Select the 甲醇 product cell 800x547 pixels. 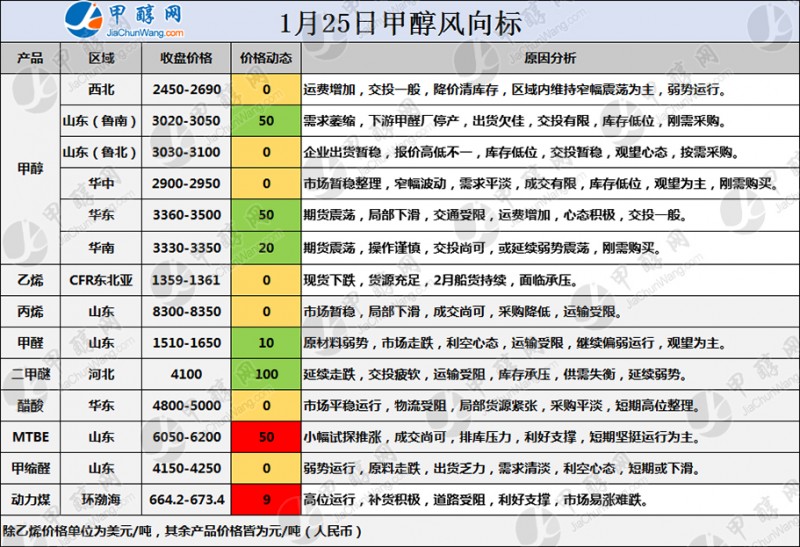point(31,169)
